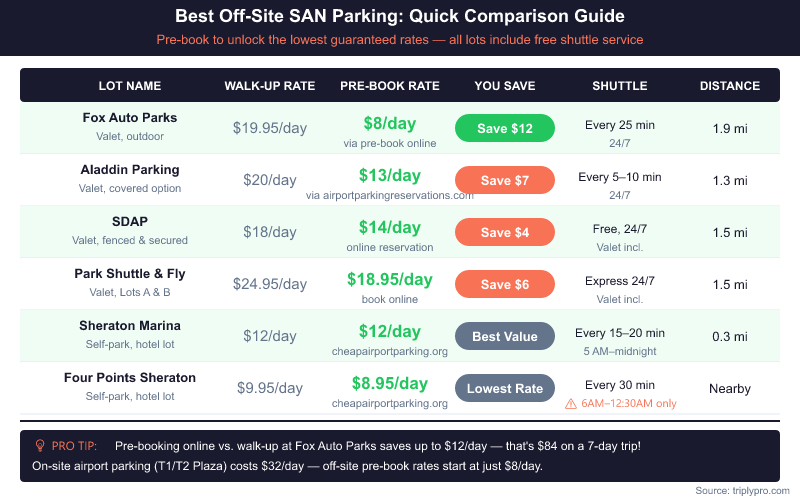Click the warning triangle by 6AM–12:30AM only
The width and height of the screenshot is (800, 500).
point(571,403)
